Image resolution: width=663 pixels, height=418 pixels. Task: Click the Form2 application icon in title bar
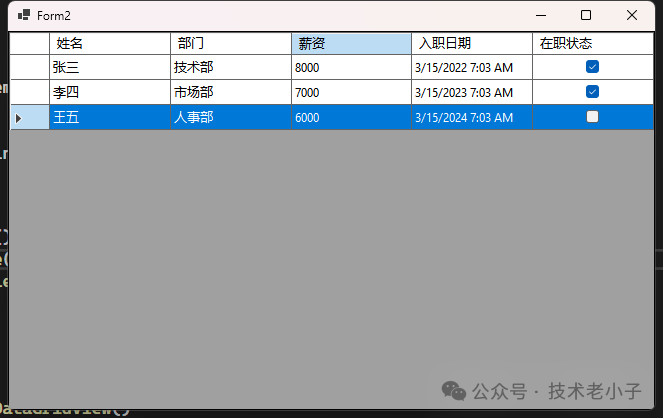24,15
